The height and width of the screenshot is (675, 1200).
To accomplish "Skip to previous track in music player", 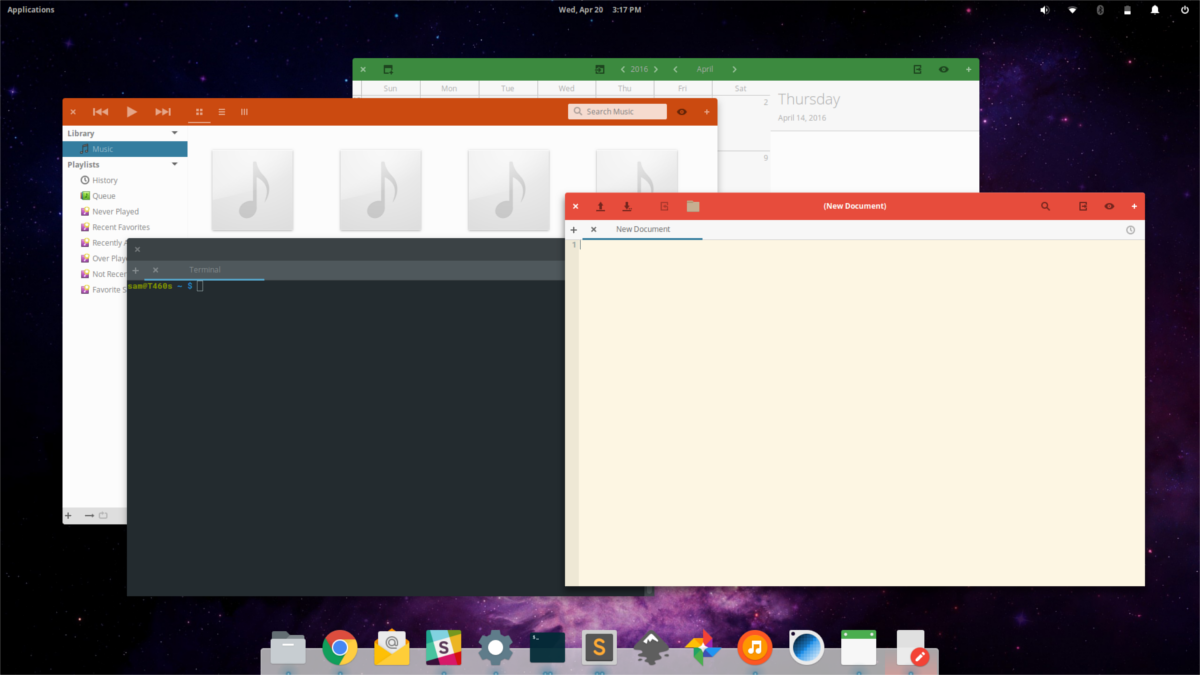I will [101, 112].
